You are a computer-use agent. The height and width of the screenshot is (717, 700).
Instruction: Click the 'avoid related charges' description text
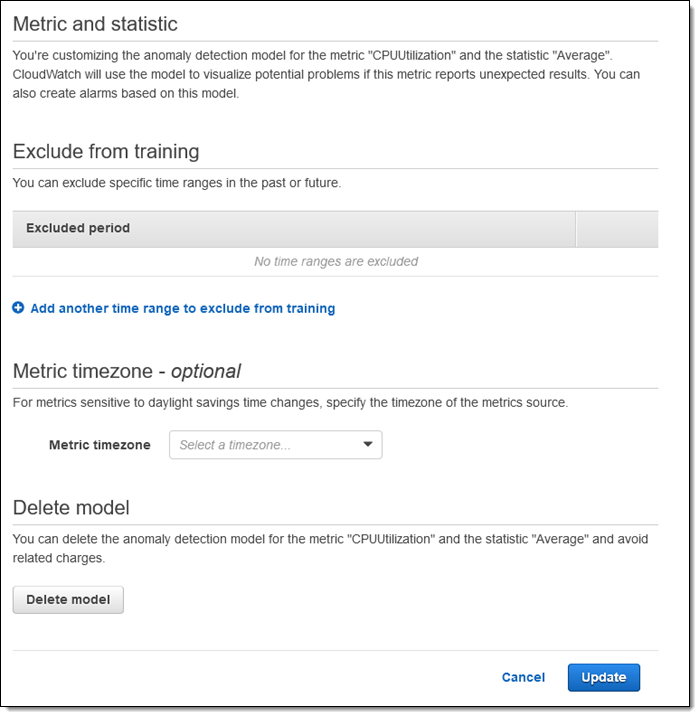[x=58, y=558]
